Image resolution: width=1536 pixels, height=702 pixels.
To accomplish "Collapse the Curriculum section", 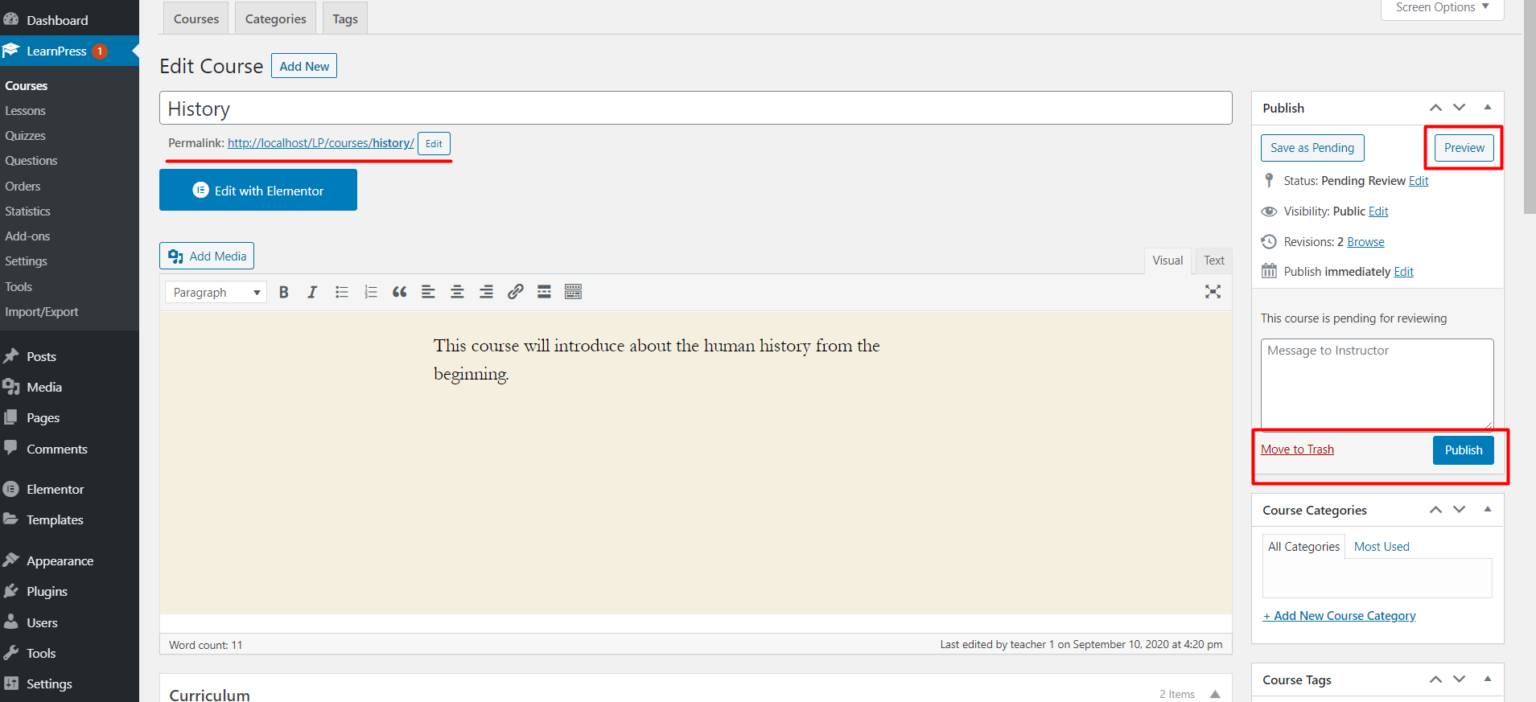I will coord(1215,692).
